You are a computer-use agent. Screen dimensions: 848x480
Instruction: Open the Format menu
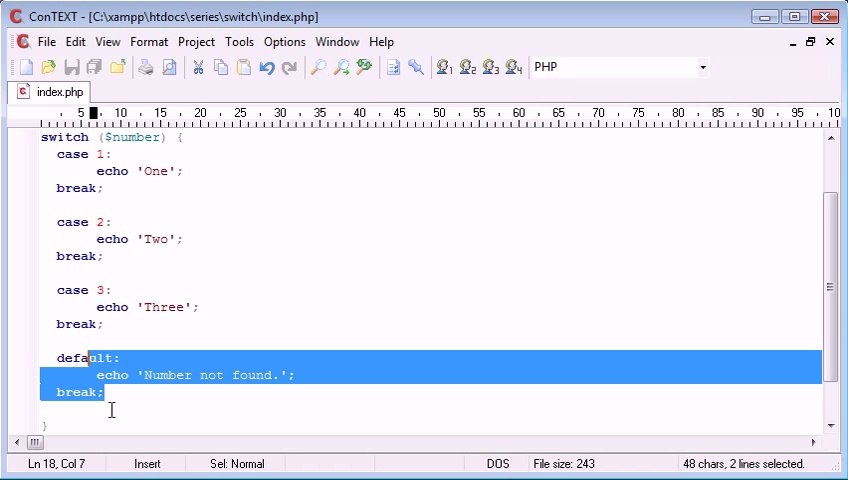[x=149, y=42]
